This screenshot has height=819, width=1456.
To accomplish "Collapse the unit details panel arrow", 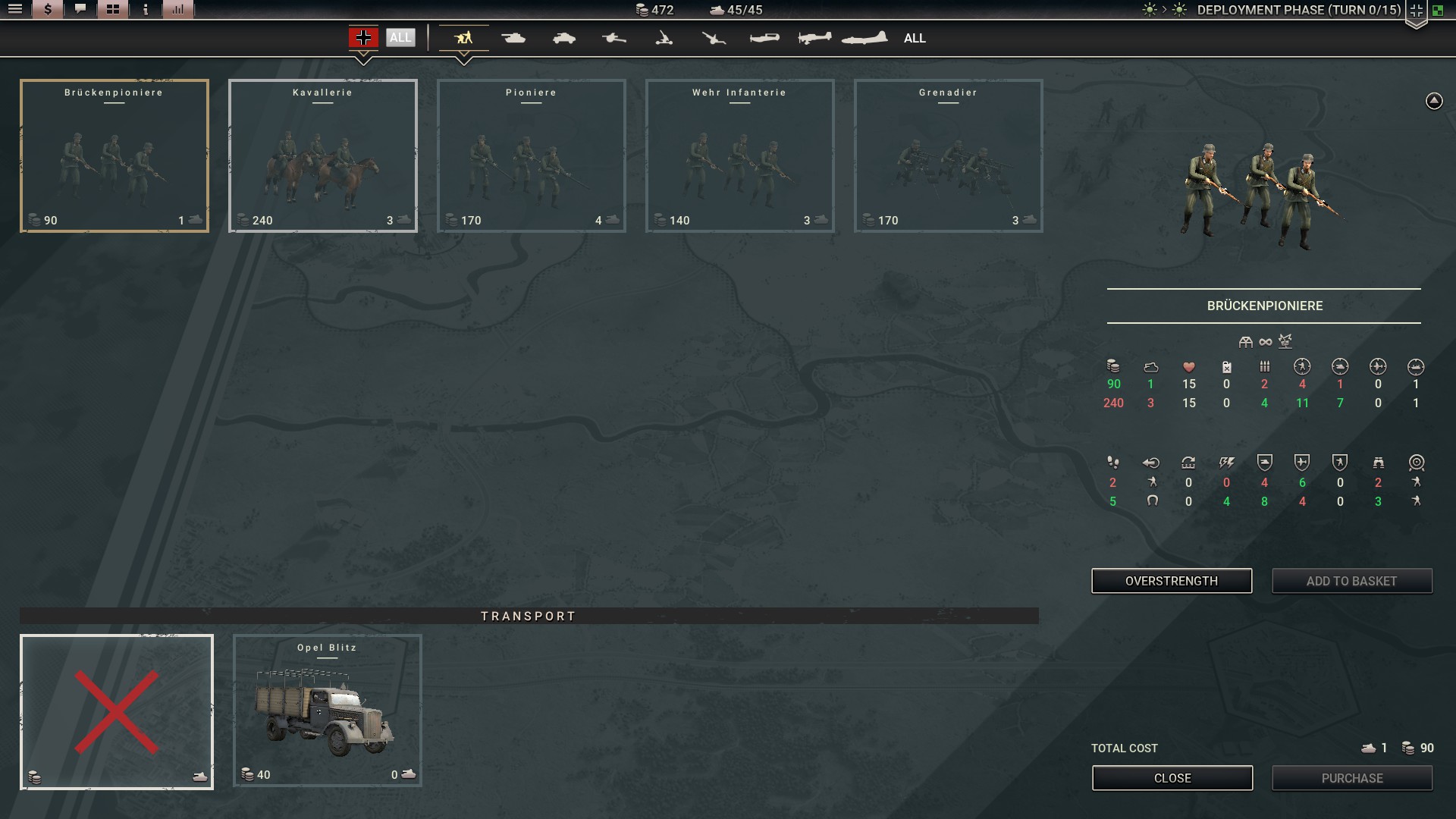I will click(x=1434, y=101).
